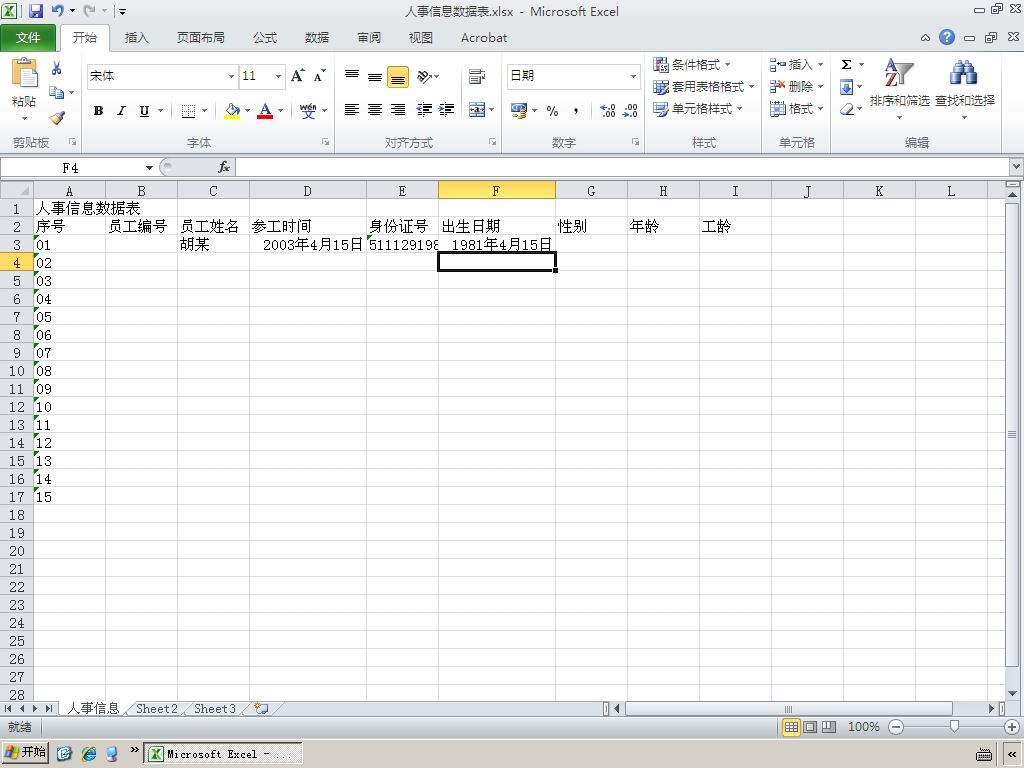Click the AutoSum sigma icon
Screen dimensions: 1024x768
[x=846, y=65]
